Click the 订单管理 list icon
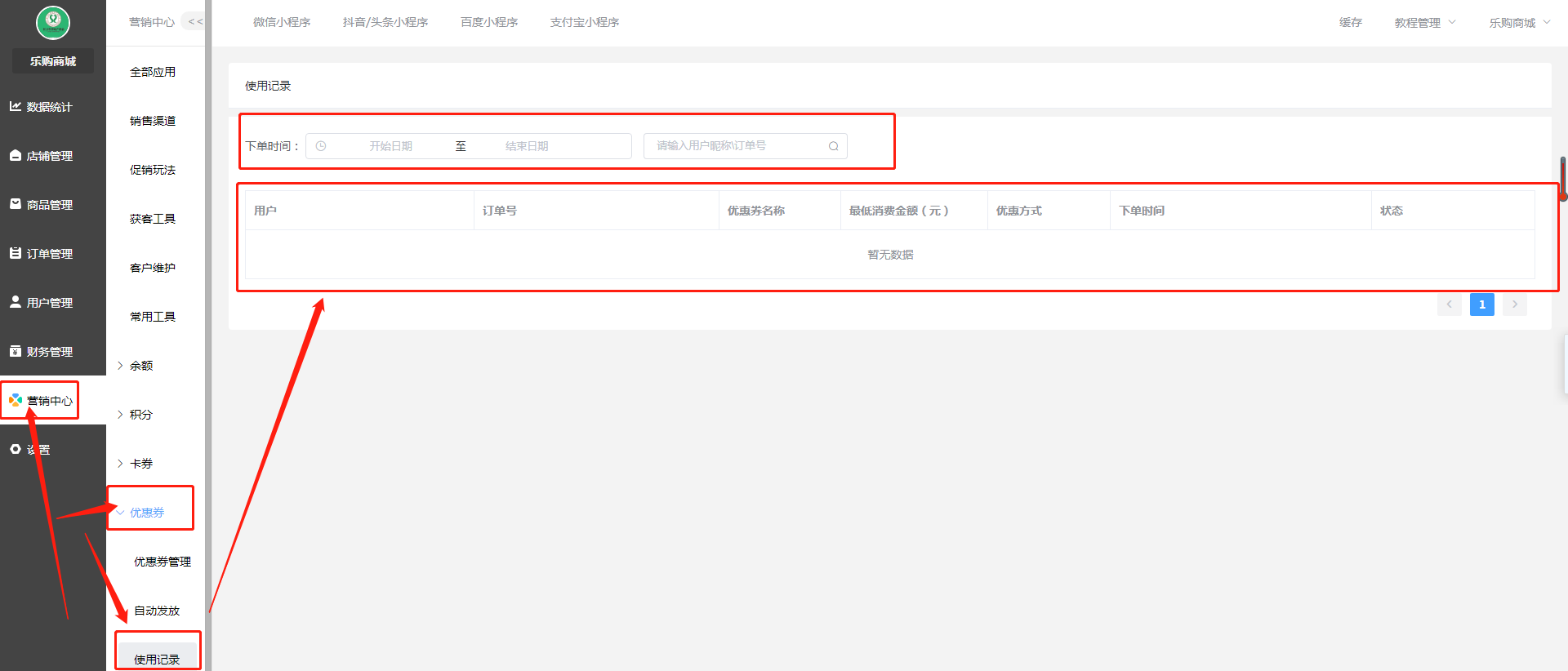This screenshot has height=671, width=1568. [x=16, y=253]
